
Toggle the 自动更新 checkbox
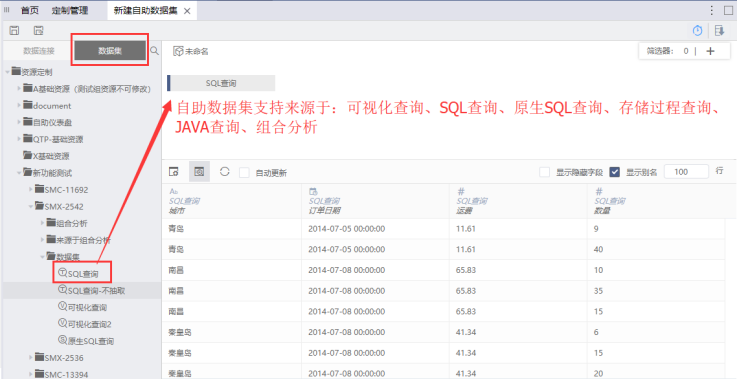(244, 172)
